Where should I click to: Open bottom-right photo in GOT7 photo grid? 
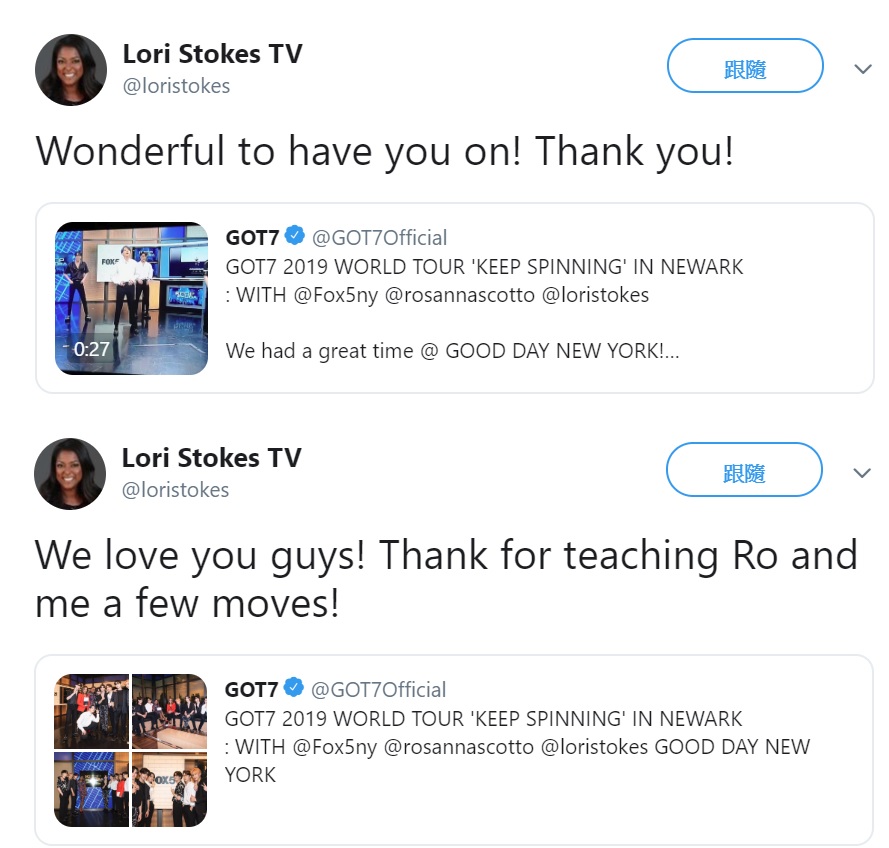[x=170, y=790]
